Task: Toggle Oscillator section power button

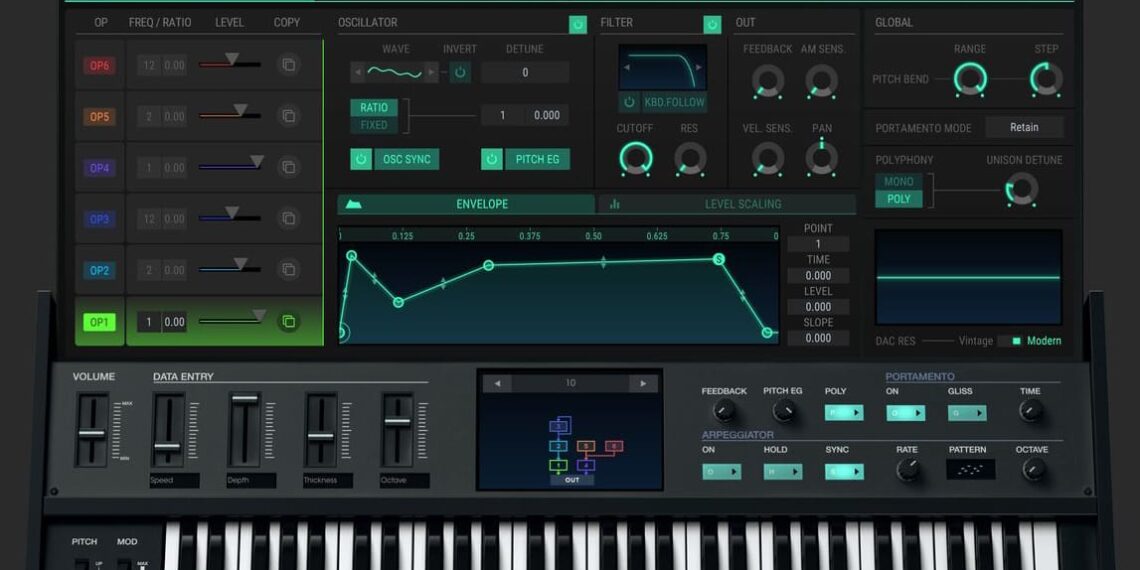Action: (x=578, y=25)
